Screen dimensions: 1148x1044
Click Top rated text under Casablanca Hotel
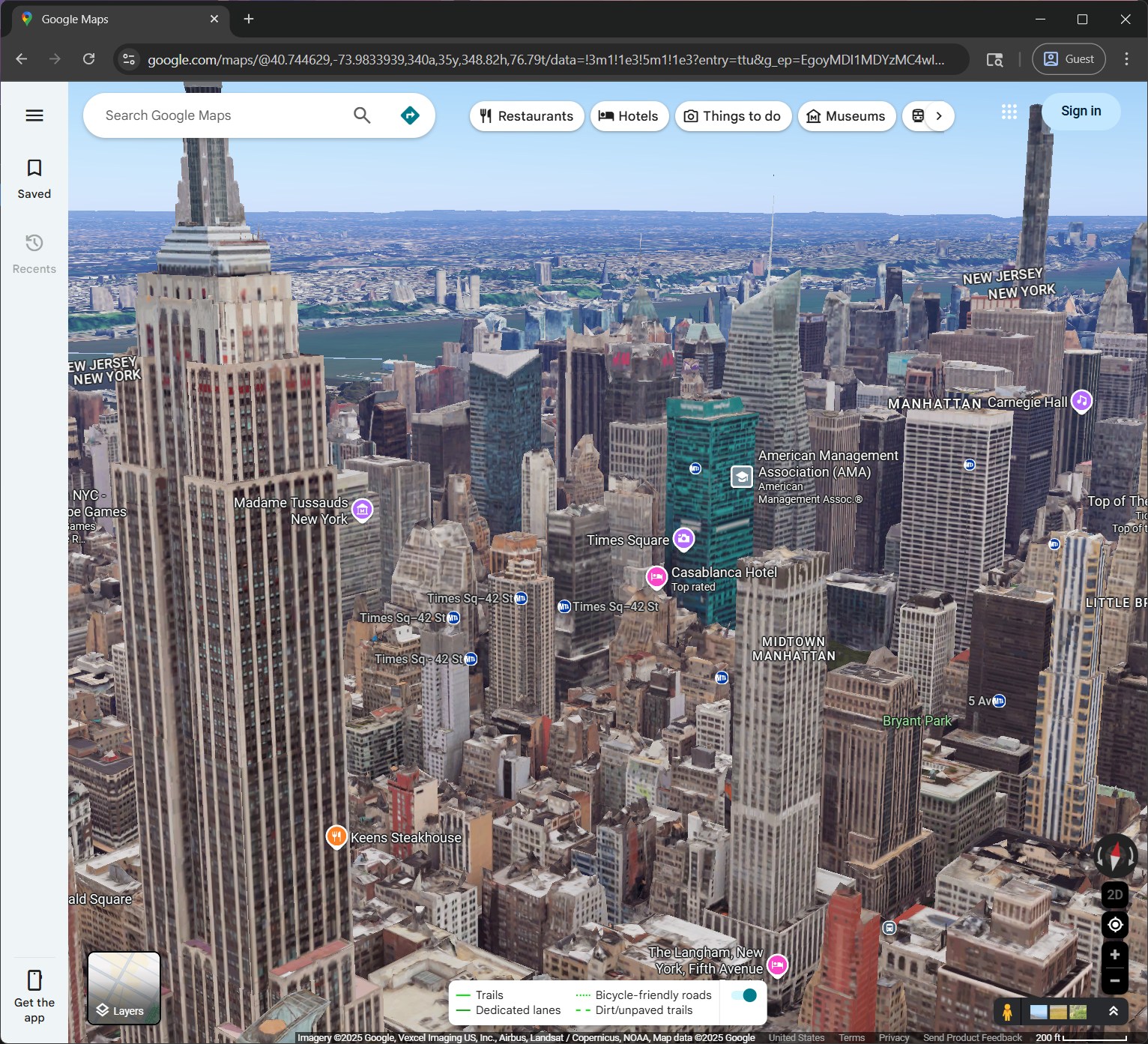coord(693,587)
